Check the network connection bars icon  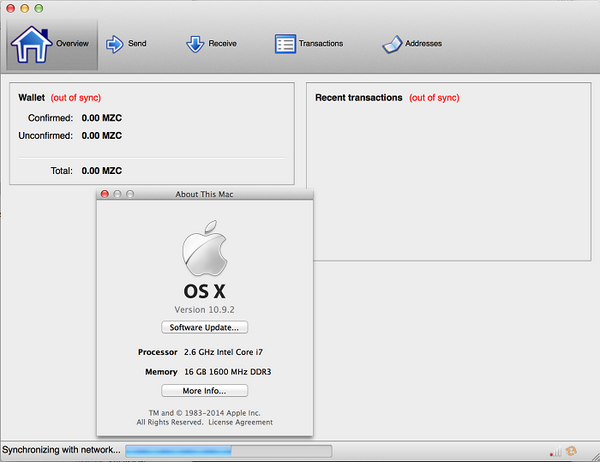click(555, 452)
